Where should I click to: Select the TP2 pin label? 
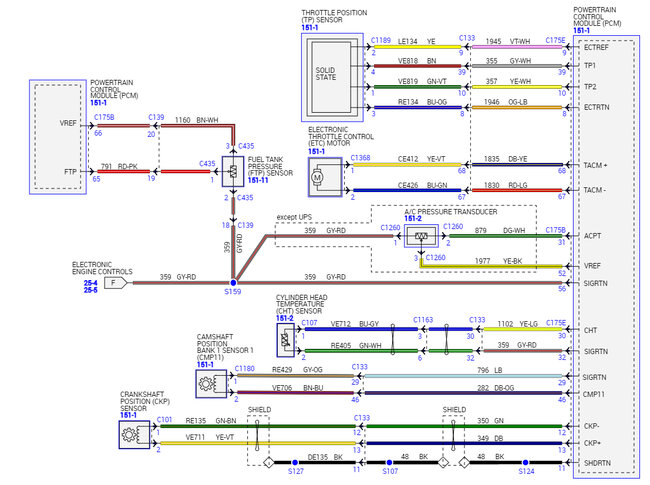590,87
